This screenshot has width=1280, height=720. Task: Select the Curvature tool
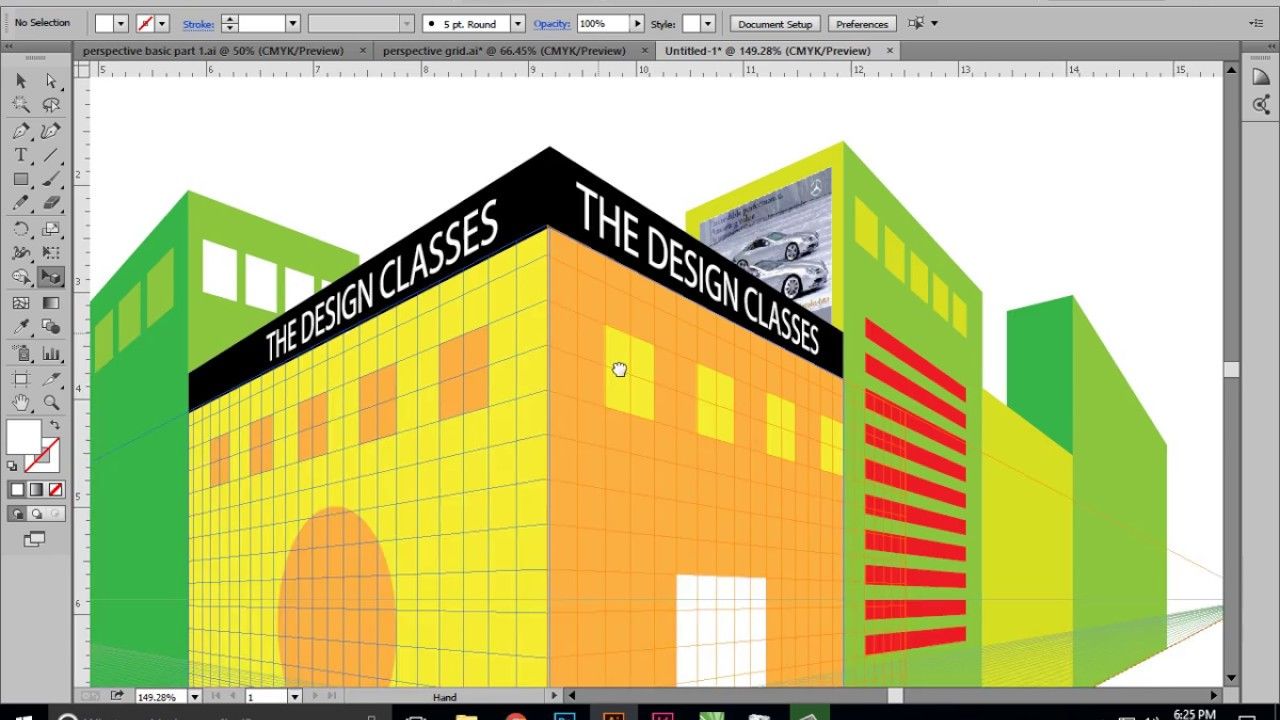(51, 131)
